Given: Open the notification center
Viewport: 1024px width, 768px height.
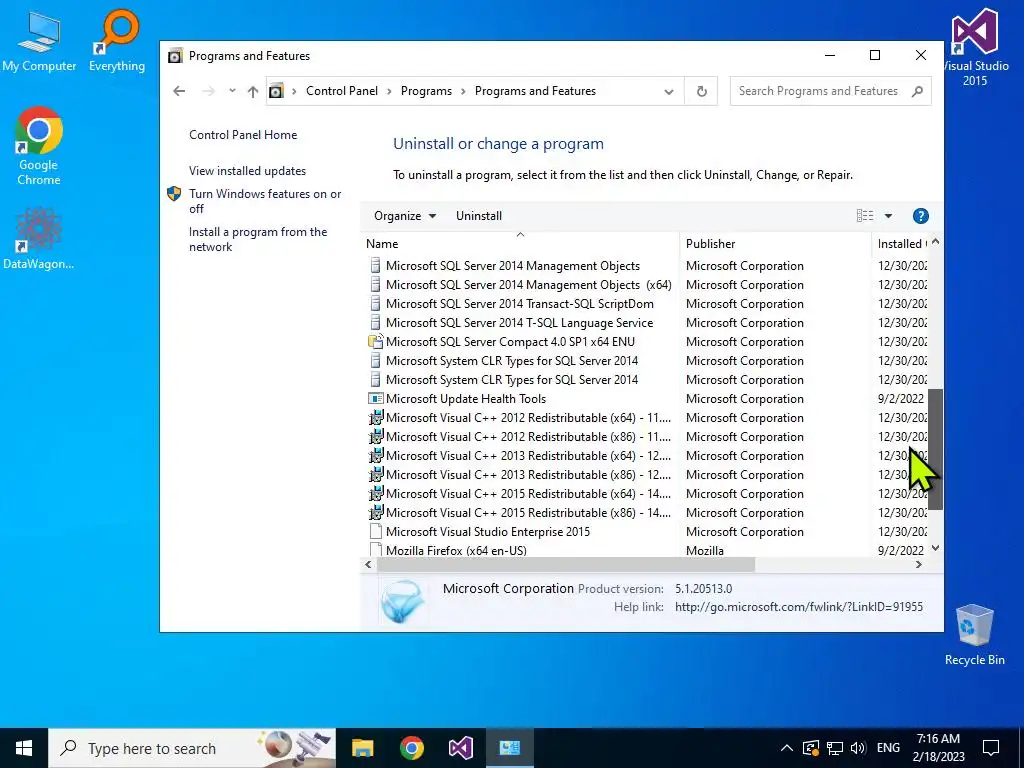Looking at the screenshot, I should [x=991, y=748].
